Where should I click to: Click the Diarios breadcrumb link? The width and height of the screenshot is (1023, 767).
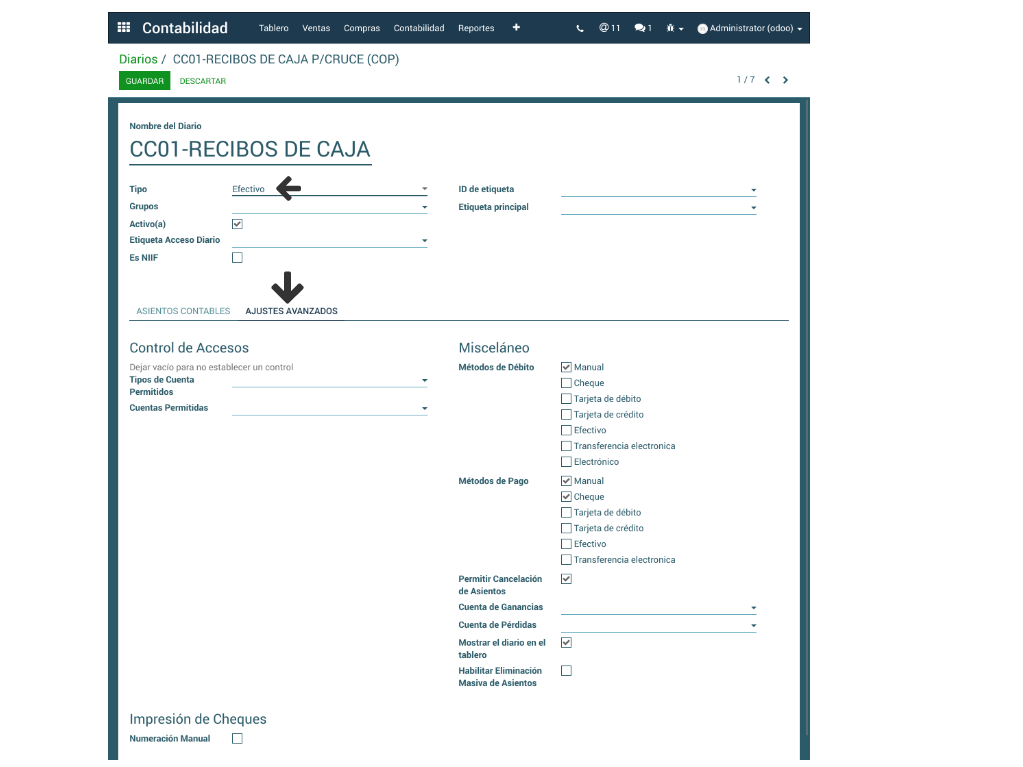click(x=138, y=59)
